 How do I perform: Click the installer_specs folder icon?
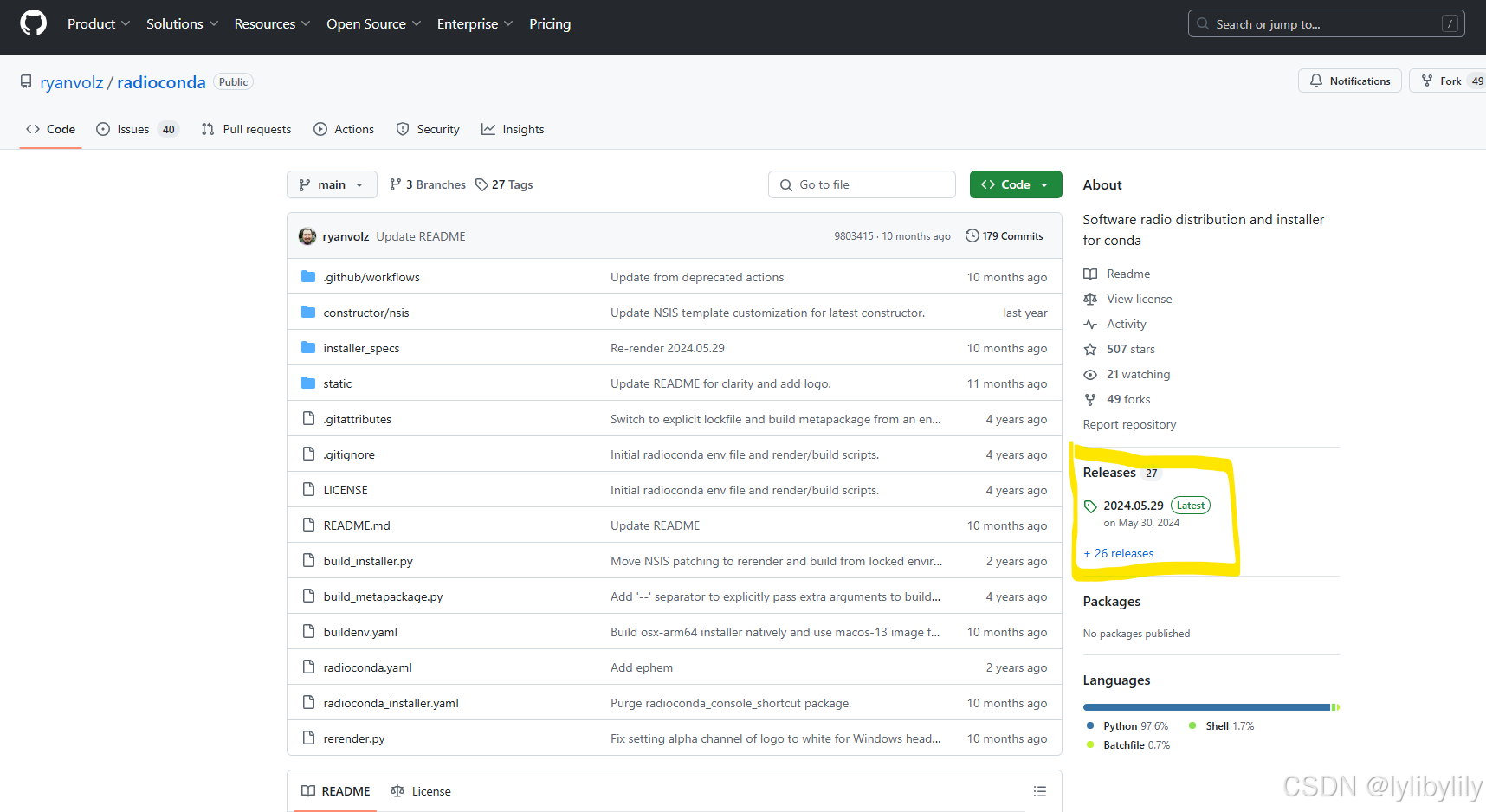tap(308, 347)
